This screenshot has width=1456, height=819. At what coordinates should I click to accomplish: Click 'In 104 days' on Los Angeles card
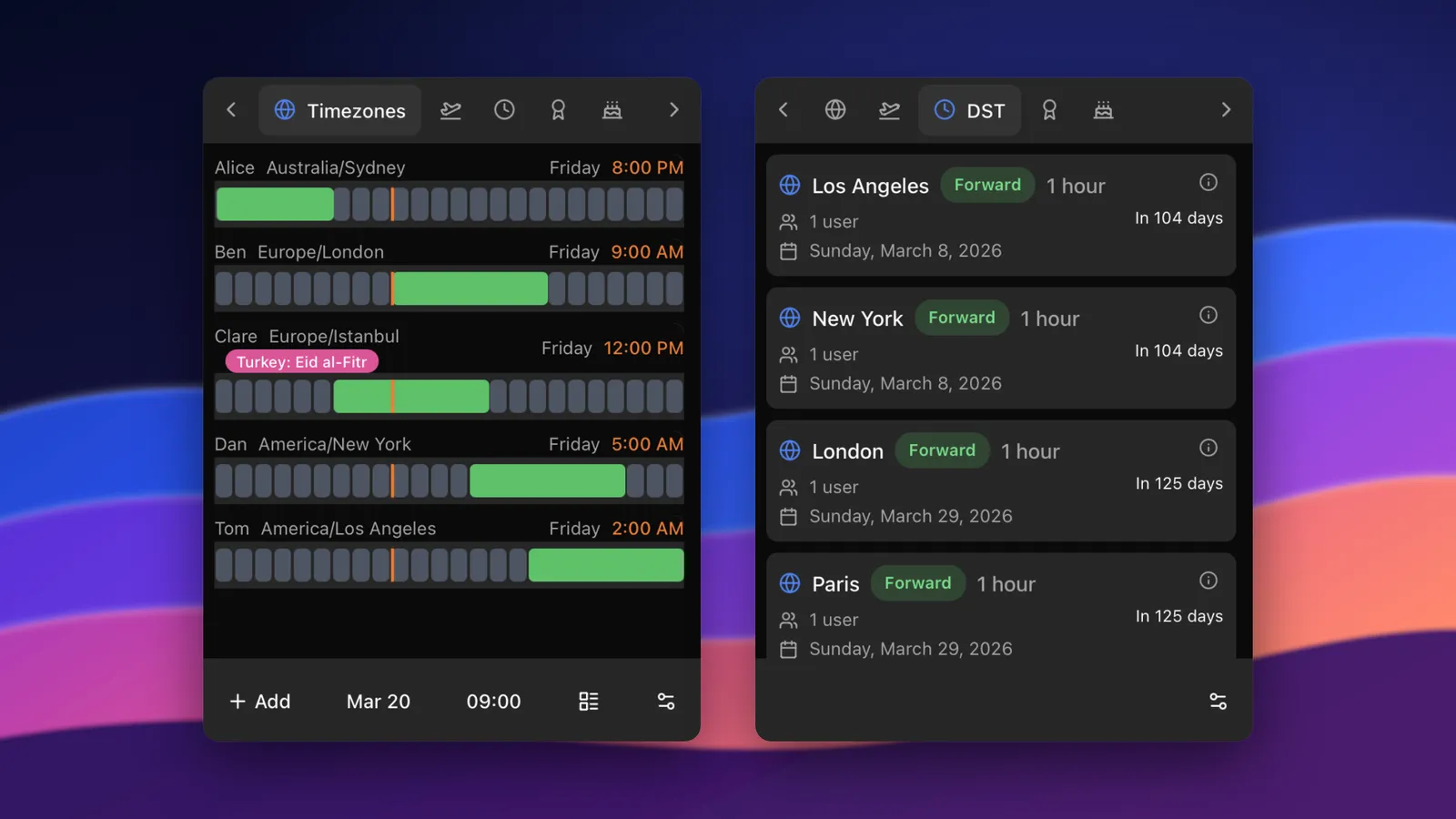1178,218
